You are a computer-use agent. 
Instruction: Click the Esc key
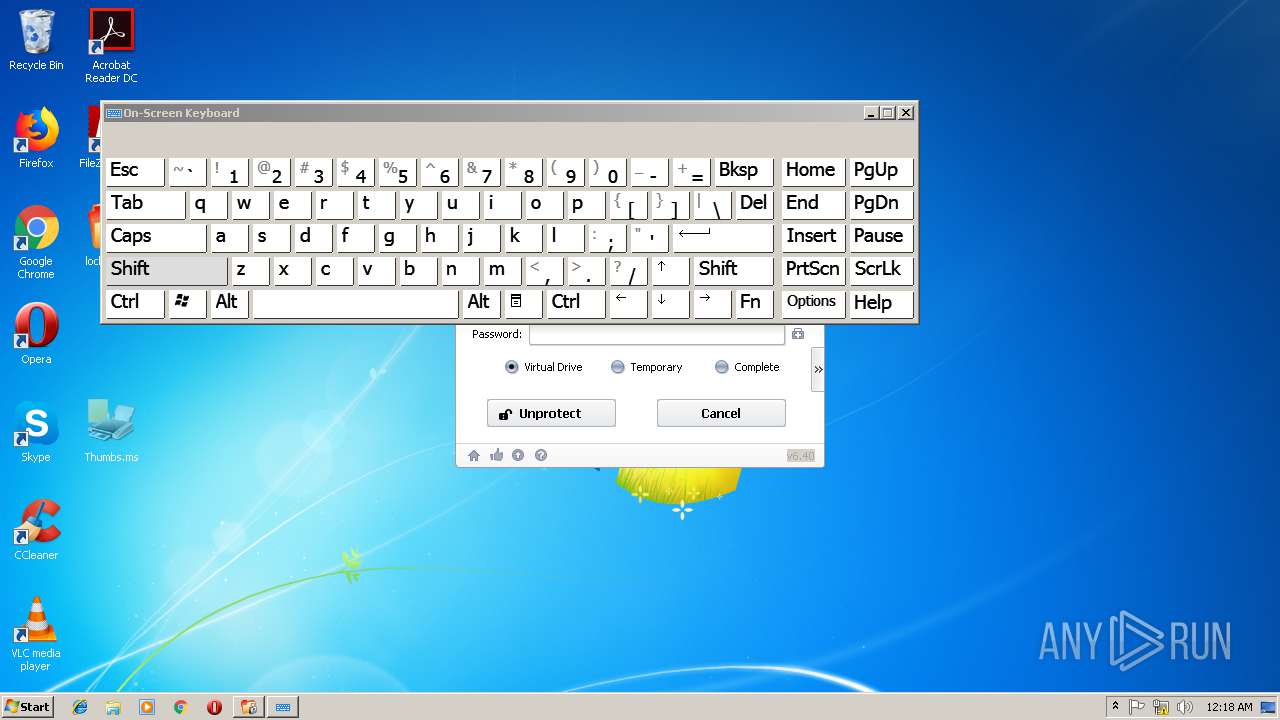coord(135,171)
